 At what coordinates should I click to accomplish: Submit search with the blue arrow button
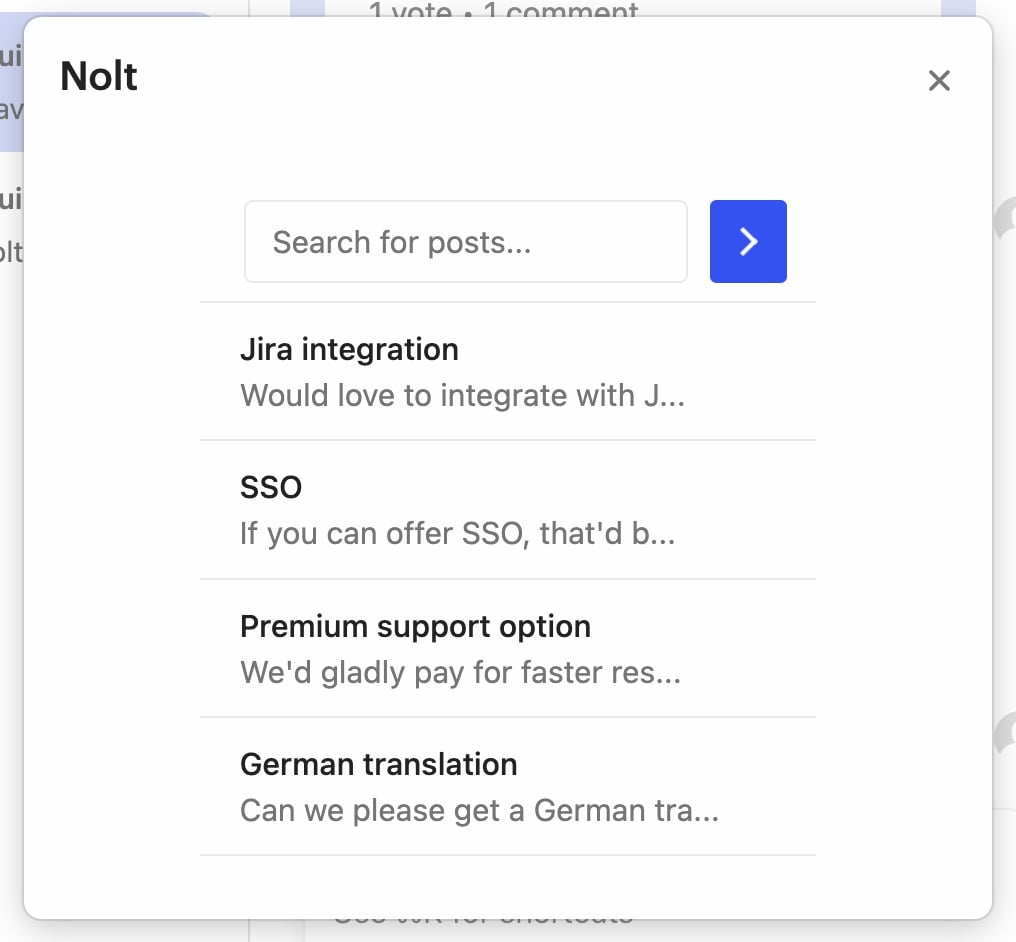coord(748,241)
